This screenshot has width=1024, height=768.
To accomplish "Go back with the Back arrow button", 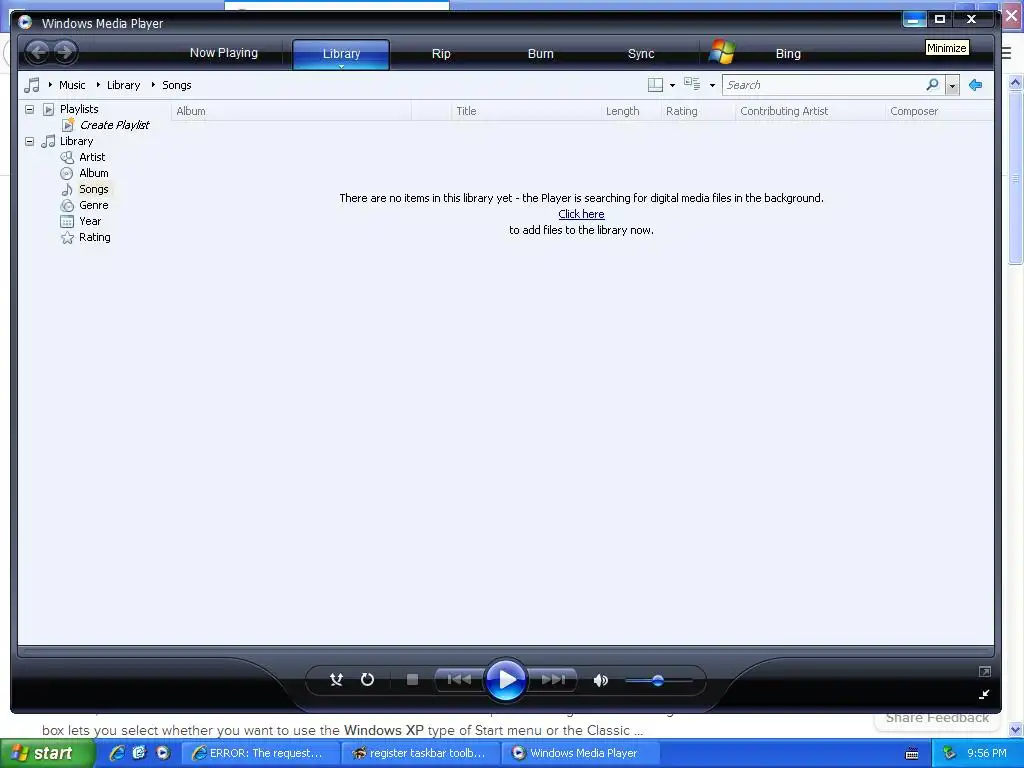I will [38, 52].
